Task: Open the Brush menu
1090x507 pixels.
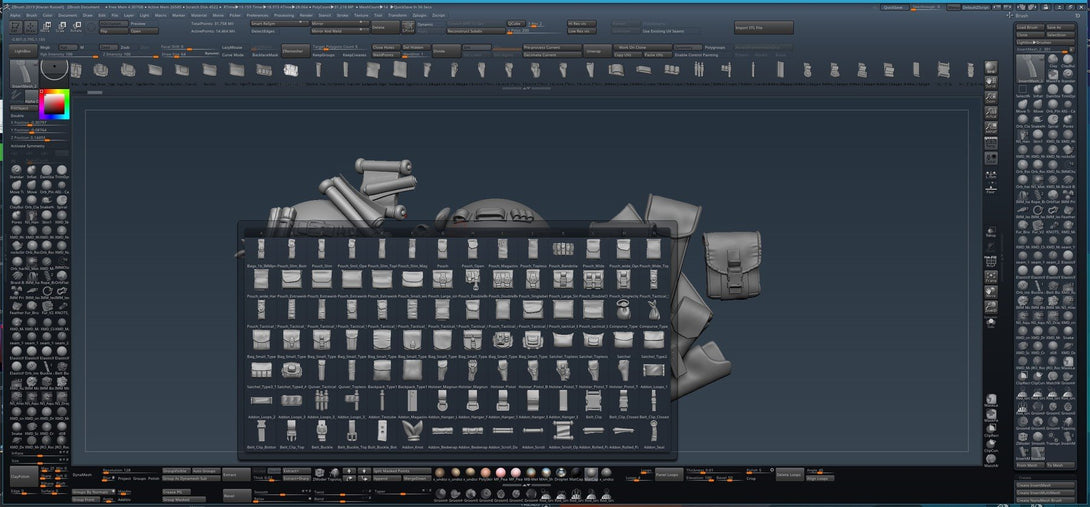Action: (x=31, y=15)
